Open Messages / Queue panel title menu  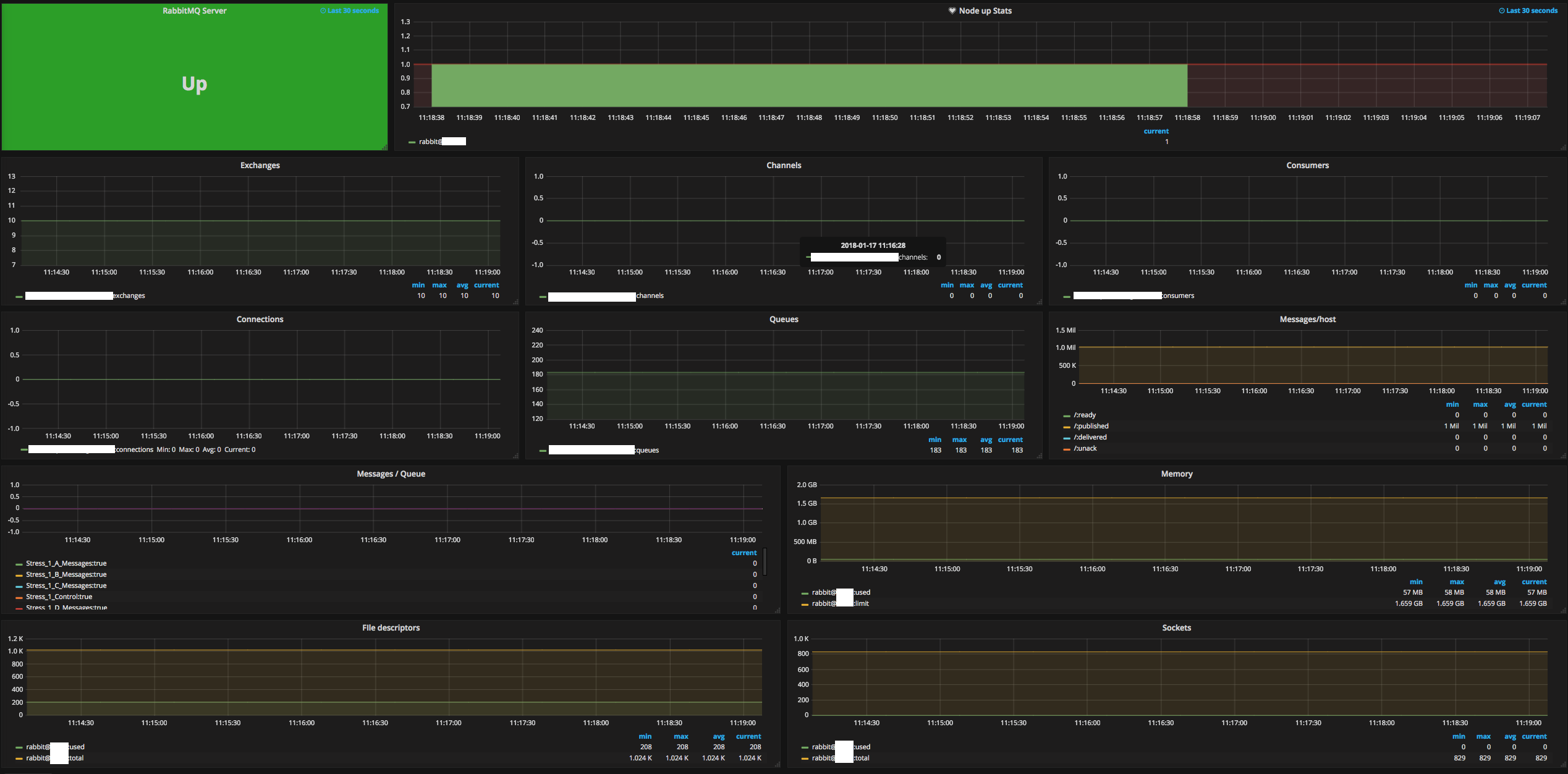point(391,474)
